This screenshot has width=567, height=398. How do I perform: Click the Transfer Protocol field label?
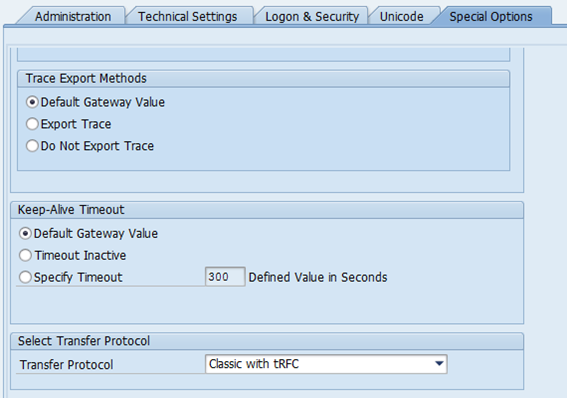point(66,365)
